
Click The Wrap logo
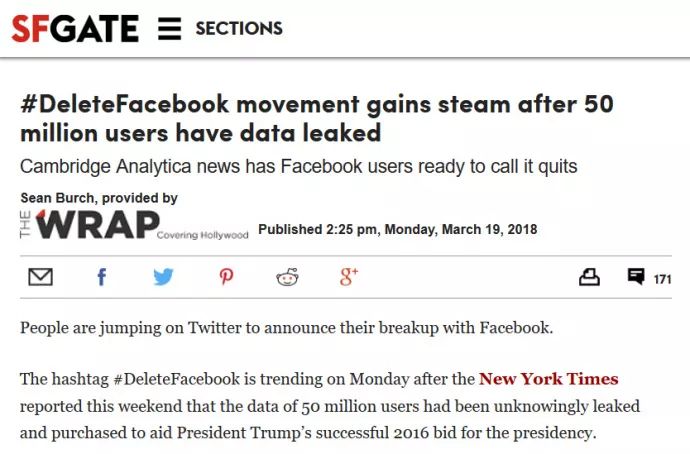tap(90, 224)
